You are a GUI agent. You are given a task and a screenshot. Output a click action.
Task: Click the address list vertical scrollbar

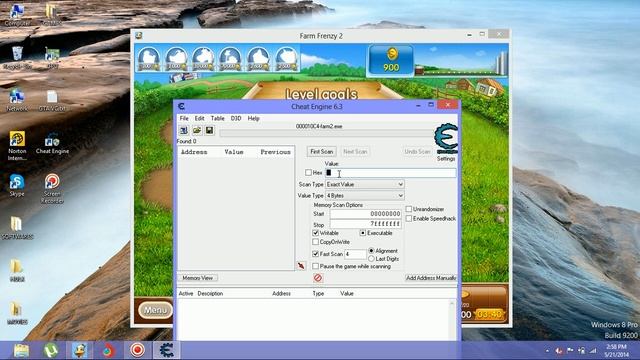(452, 320)
